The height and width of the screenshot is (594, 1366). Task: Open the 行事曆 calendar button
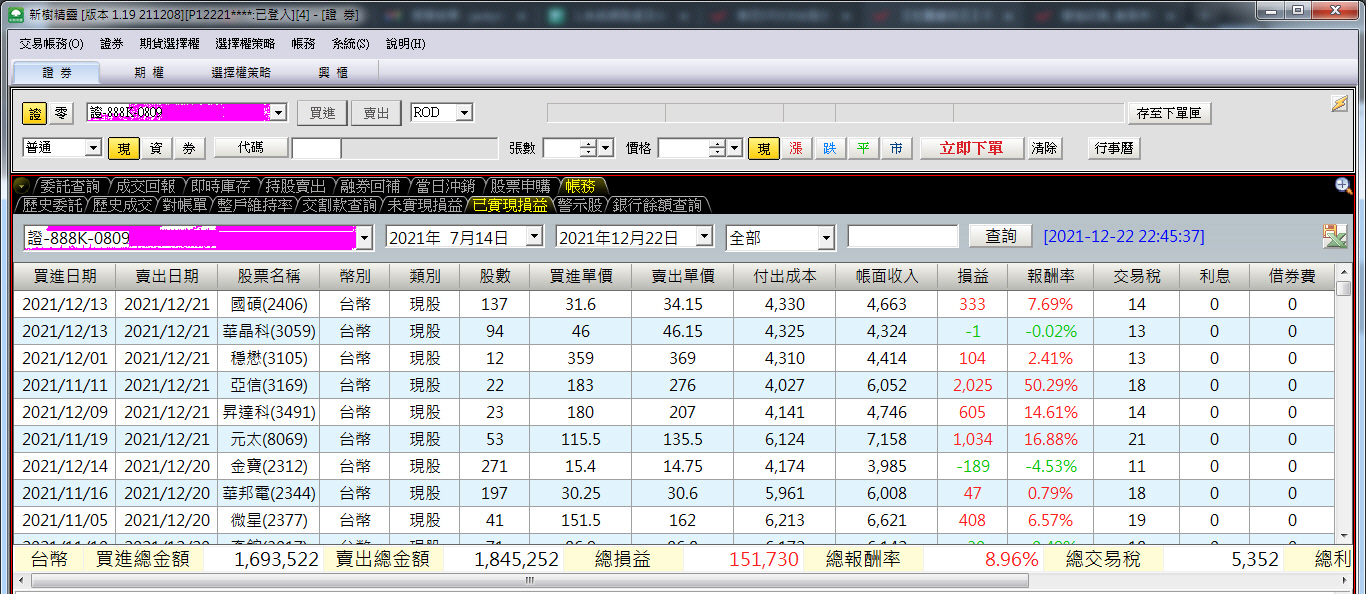click(x=1114, y=148)
